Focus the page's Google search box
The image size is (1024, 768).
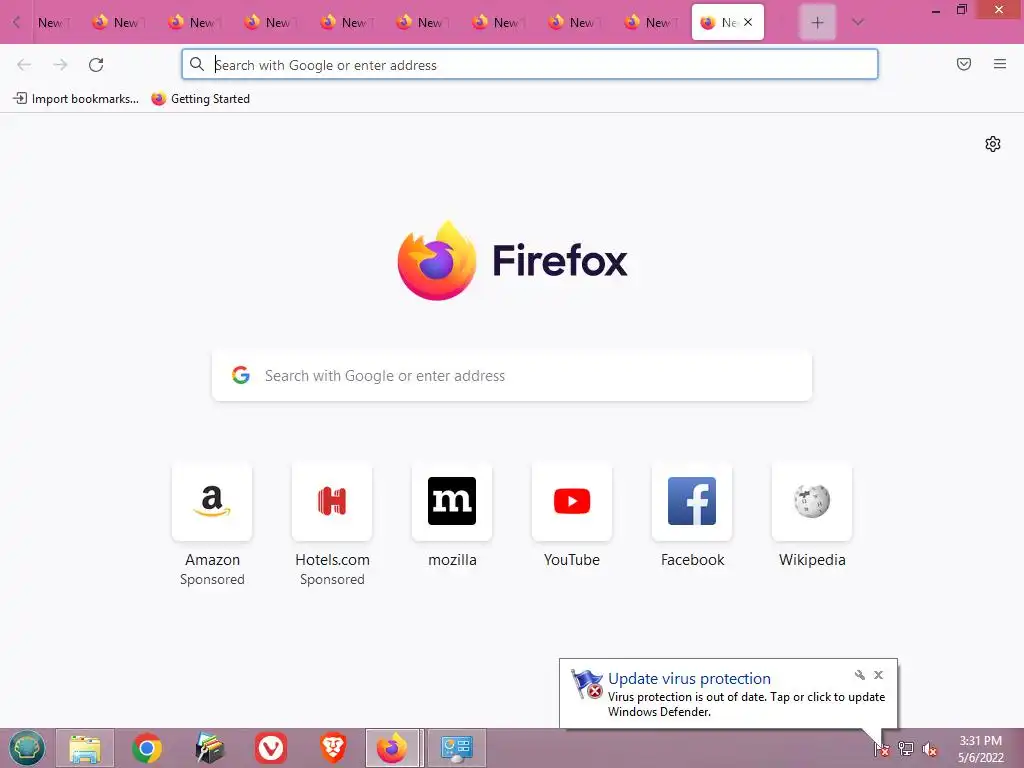(x=511, y=376)
